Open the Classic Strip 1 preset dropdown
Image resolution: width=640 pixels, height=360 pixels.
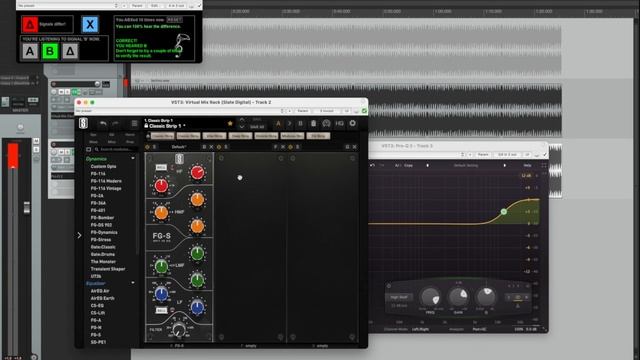(x=167, y=126)
